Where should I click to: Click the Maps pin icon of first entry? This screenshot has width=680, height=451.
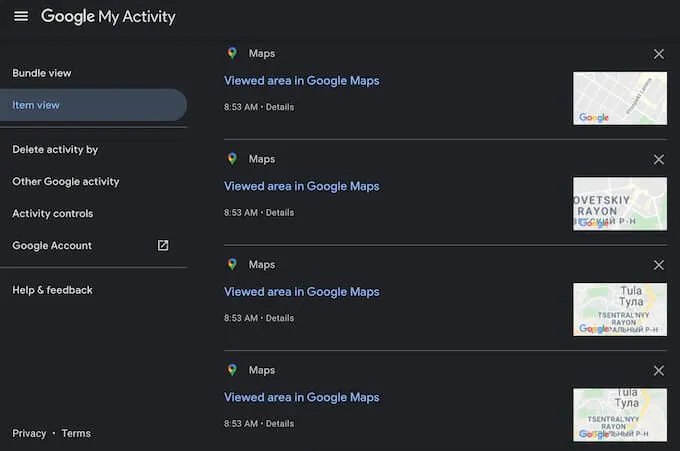click(232, 53)
